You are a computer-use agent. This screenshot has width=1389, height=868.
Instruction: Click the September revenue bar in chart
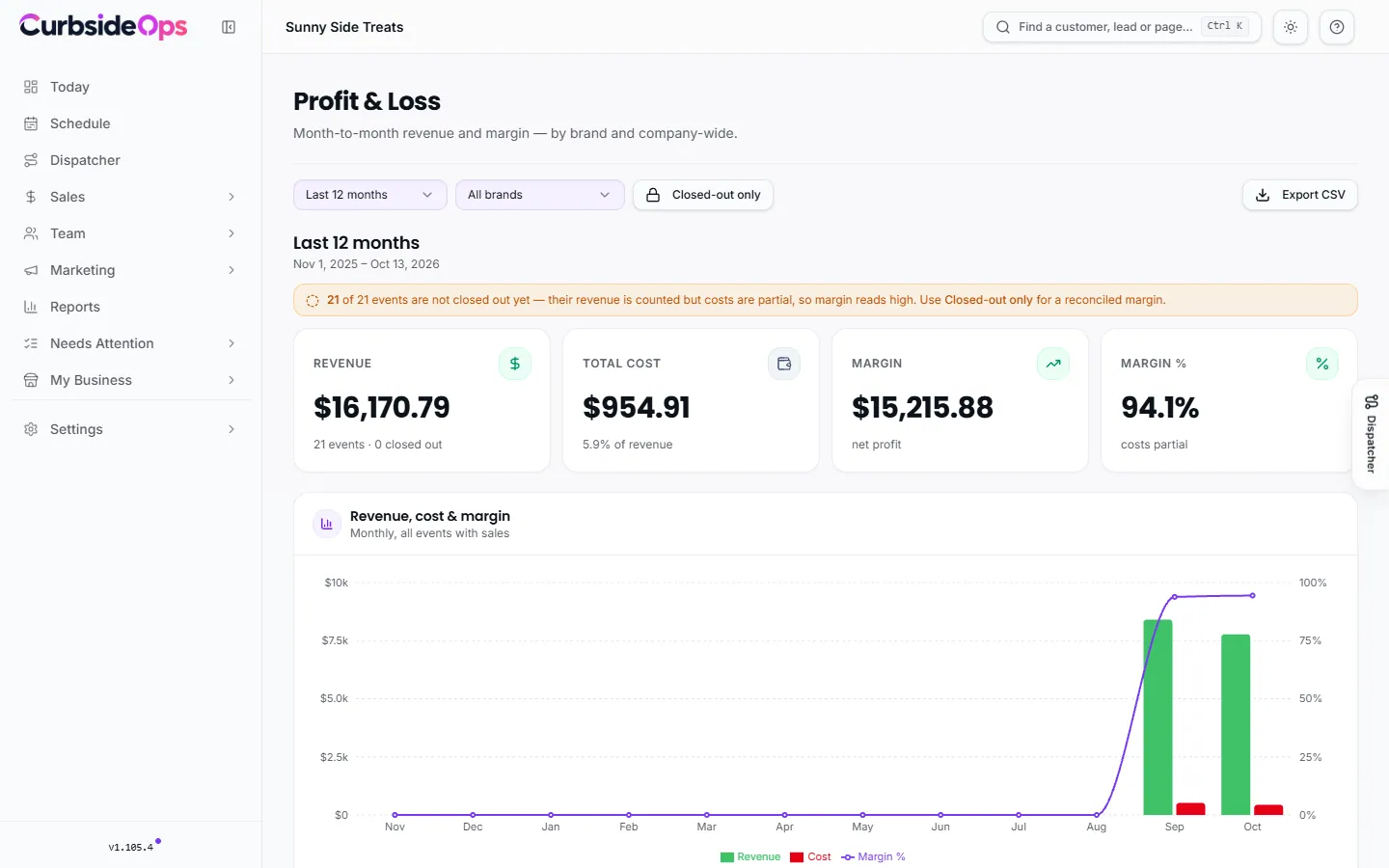(1157, 718)
